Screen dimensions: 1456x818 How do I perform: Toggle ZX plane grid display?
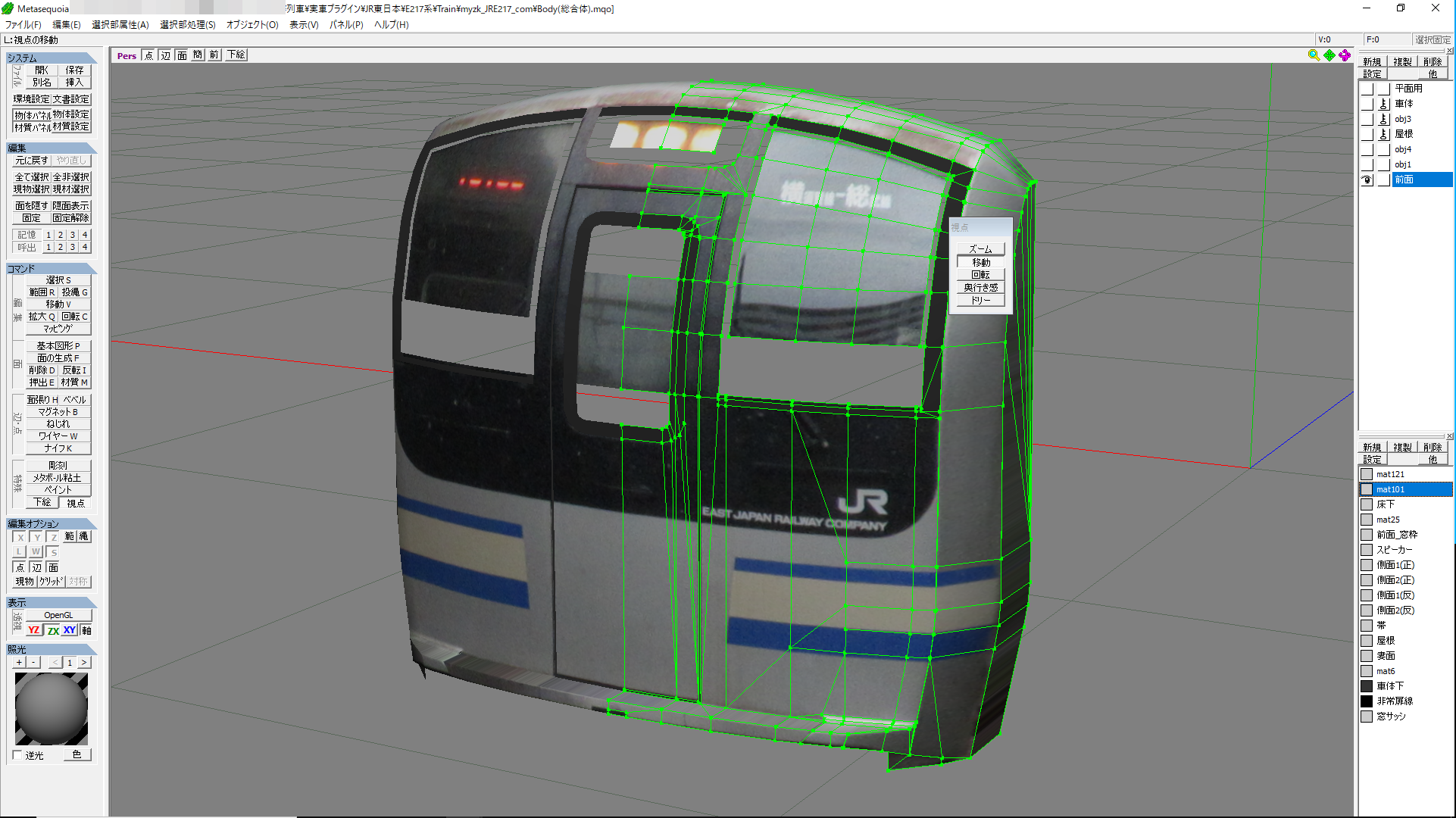tap(53, 630)
